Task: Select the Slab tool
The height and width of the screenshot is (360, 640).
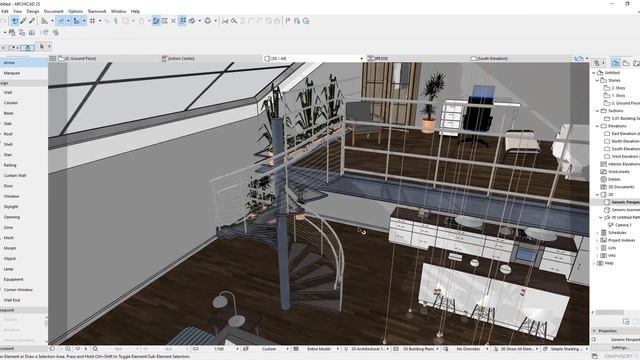Action: pos(8,124)
